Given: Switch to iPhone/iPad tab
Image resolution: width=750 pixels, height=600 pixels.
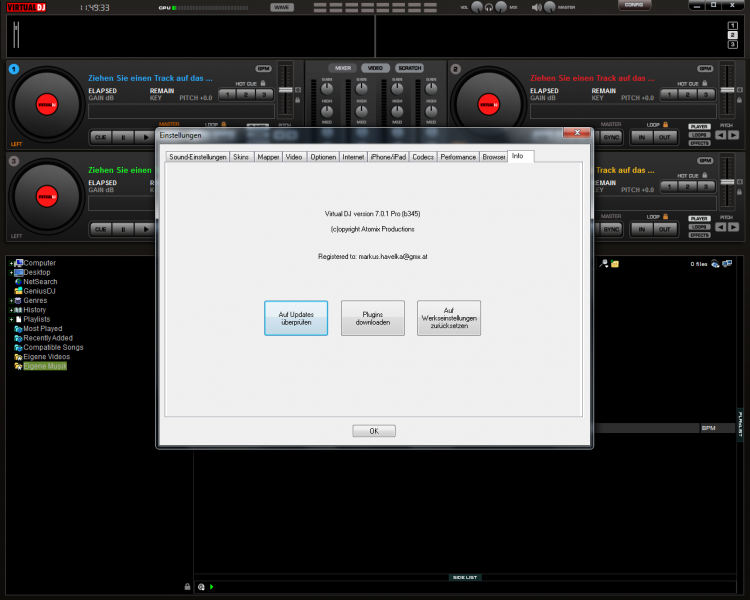Looking at the screenshot, I should 388,157.
